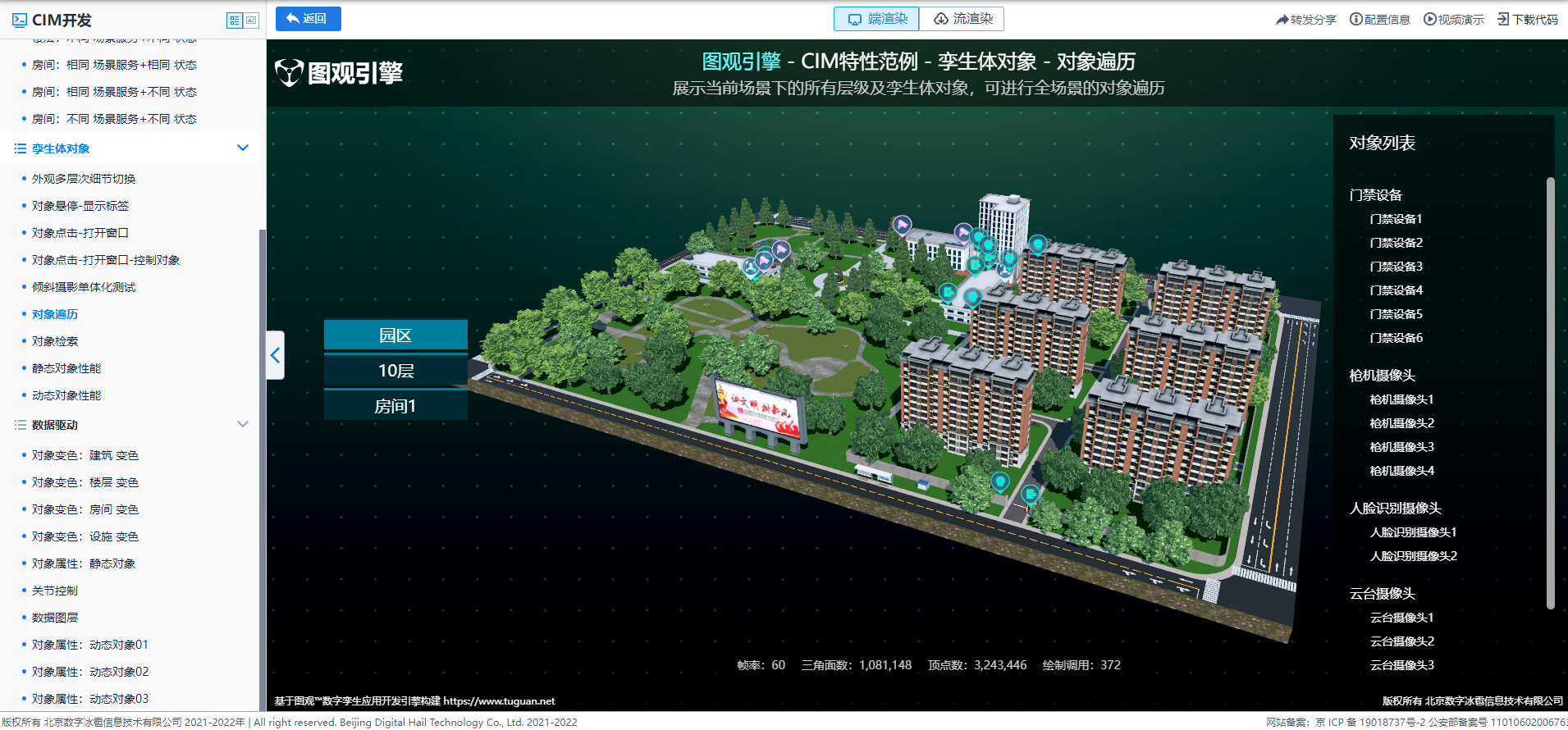
Task: Collapse the sidebar with left arrow handle
Action: [x=275, y=355]
